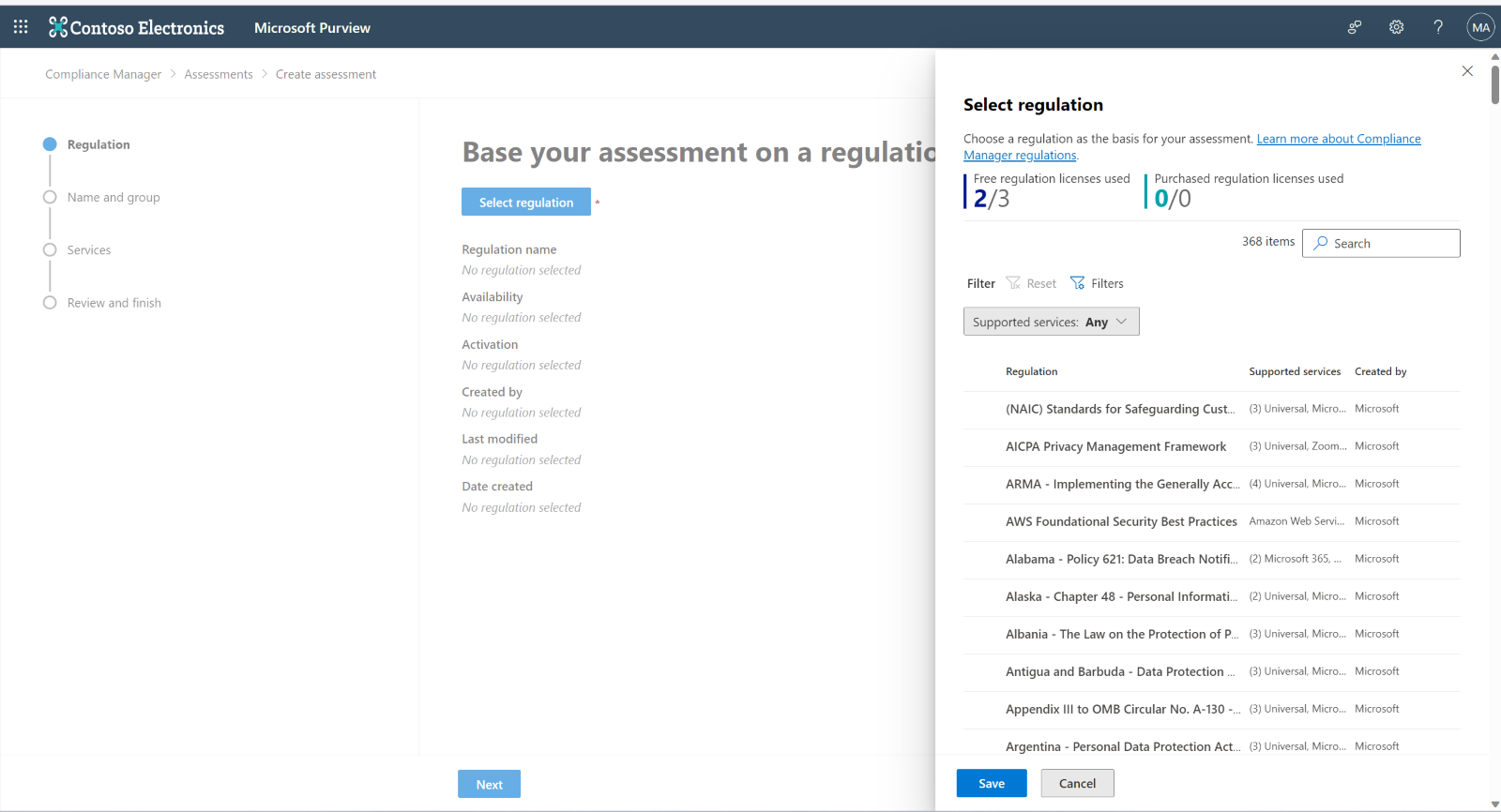
Task: Select AICPA Privacy Management Framework row
Action: [x=1211, y=447]
